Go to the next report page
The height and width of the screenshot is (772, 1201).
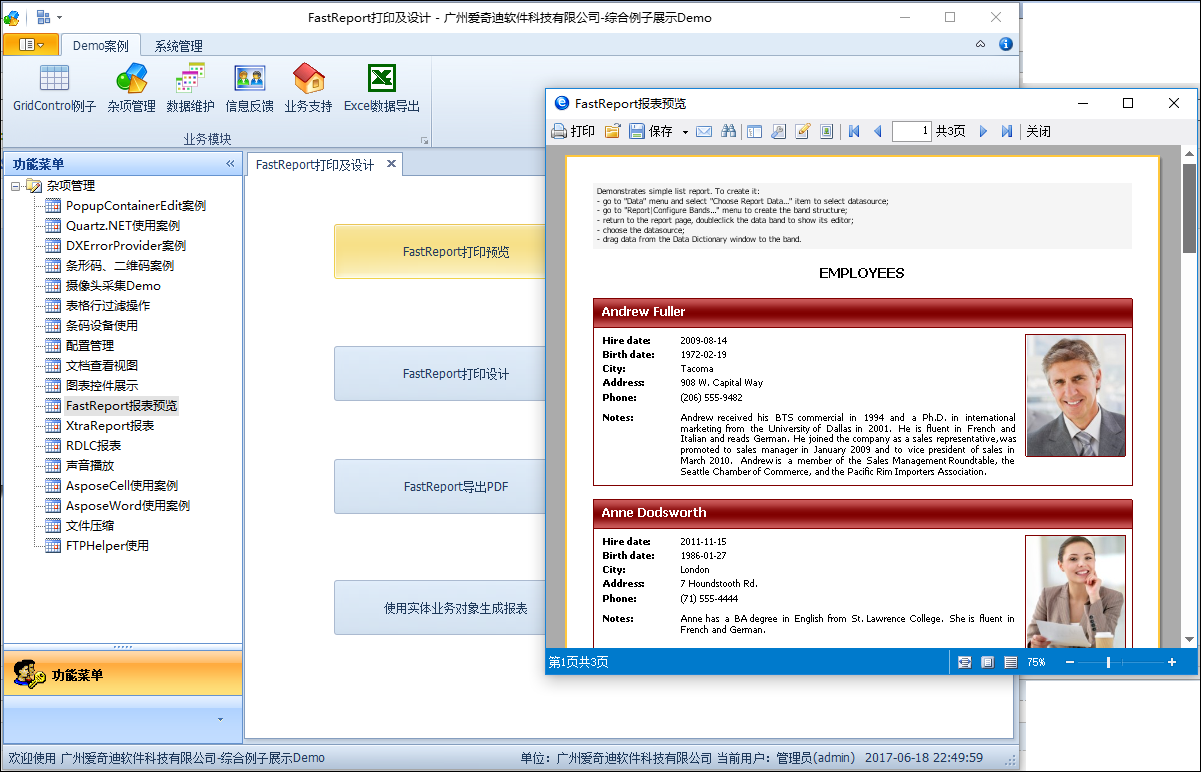[x=983, y=131]
